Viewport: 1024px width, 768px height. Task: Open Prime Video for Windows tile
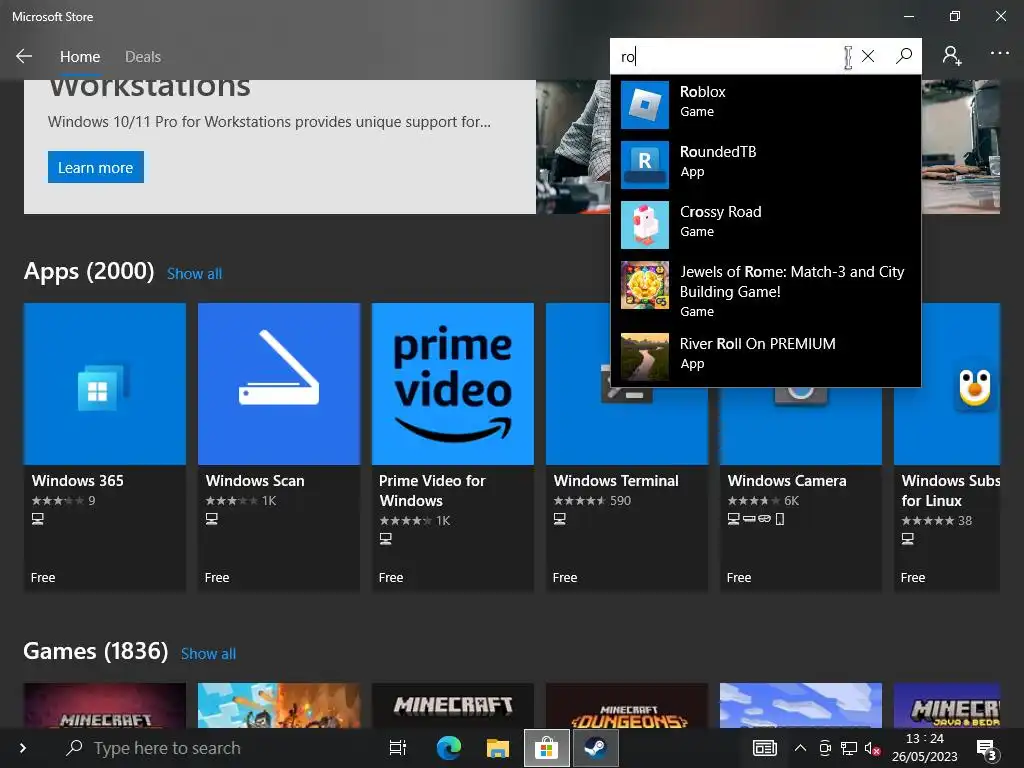453,447
